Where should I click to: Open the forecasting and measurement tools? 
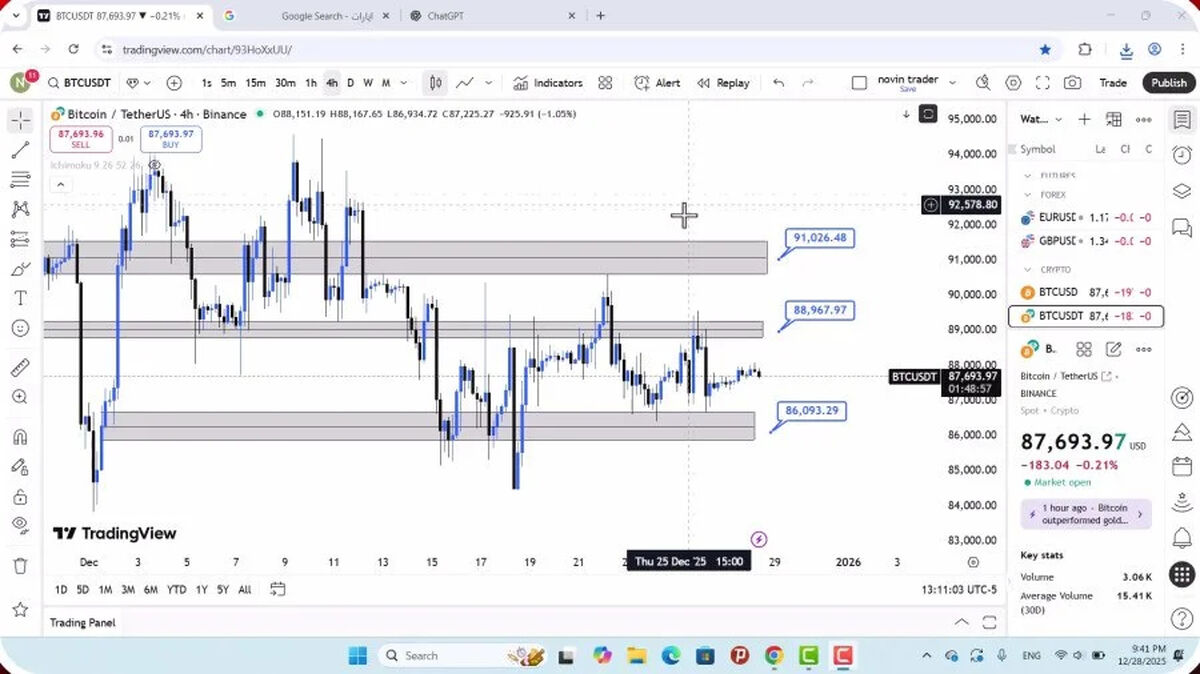tap(20, 239)
